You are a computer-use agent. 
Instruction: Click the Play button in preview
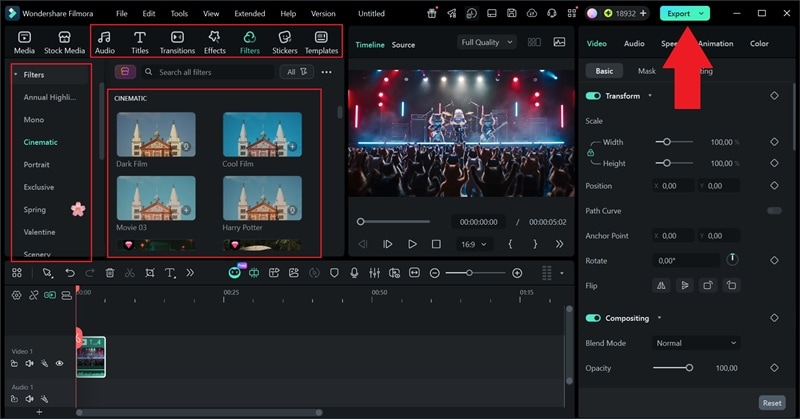coord(412,244)
